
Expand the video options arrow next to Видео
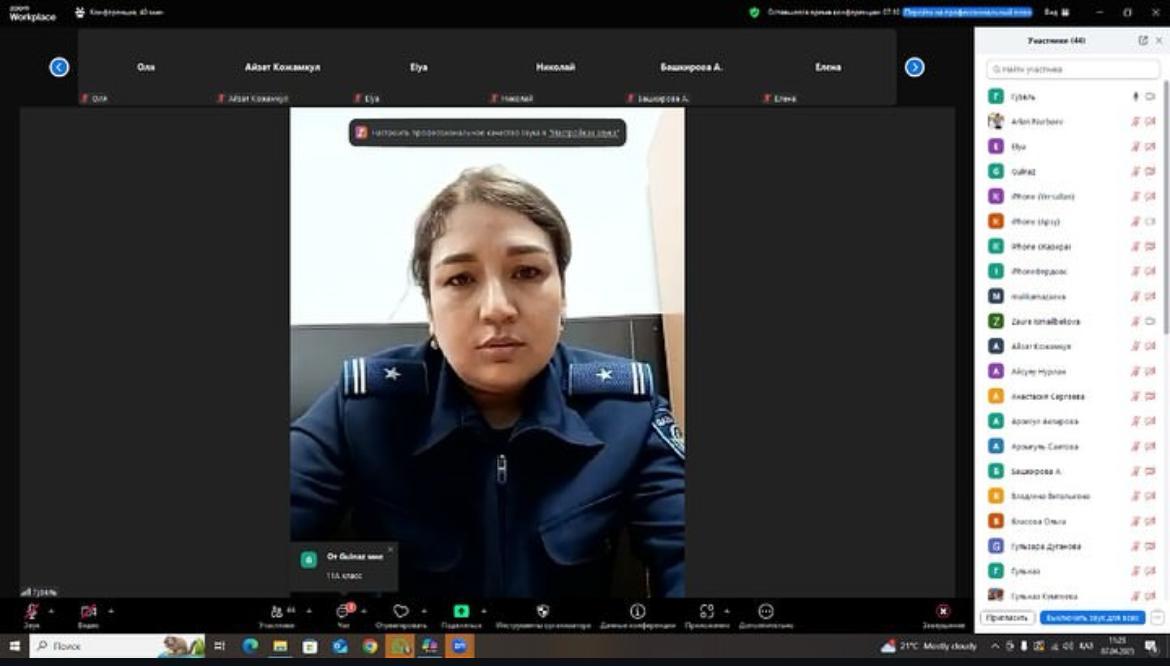111,610
